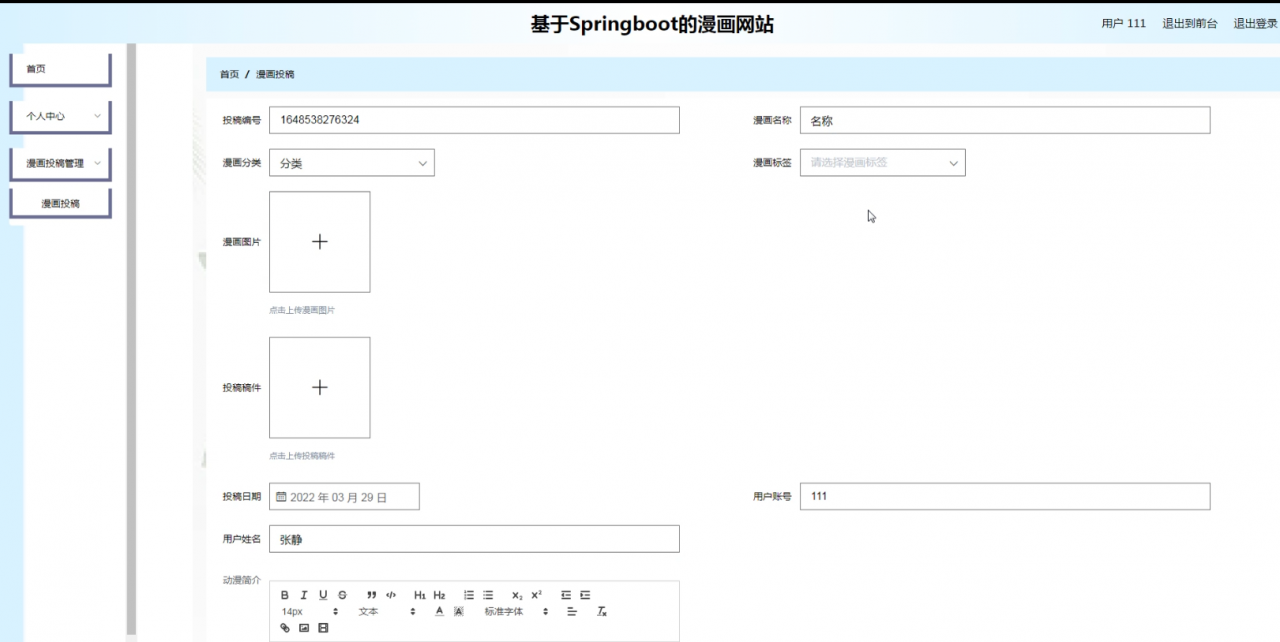Click plus icon to upload 投稿稿件
The image size is (1280, 642).
click(x=320, y=387)
